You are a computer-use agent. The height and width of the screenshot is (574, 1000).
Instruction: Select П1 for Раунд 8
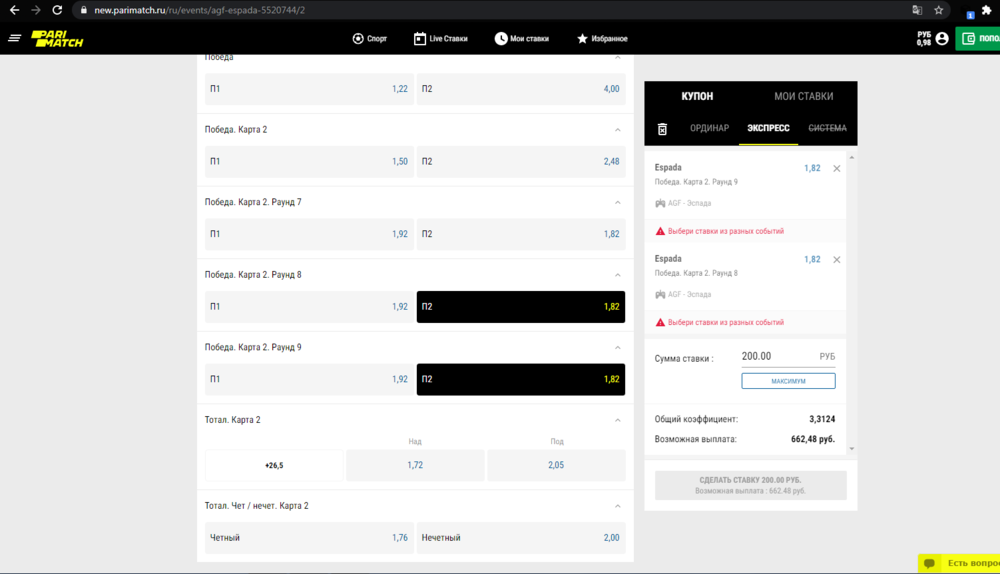309,307
